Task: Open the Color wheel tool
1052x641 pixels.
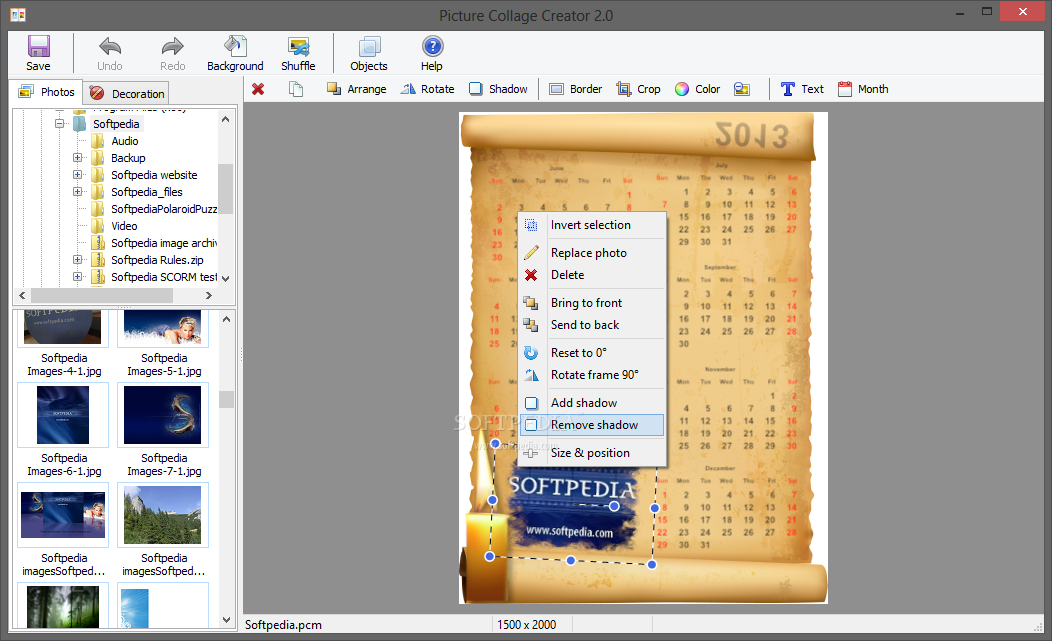Action: click(x=697, y=89)
